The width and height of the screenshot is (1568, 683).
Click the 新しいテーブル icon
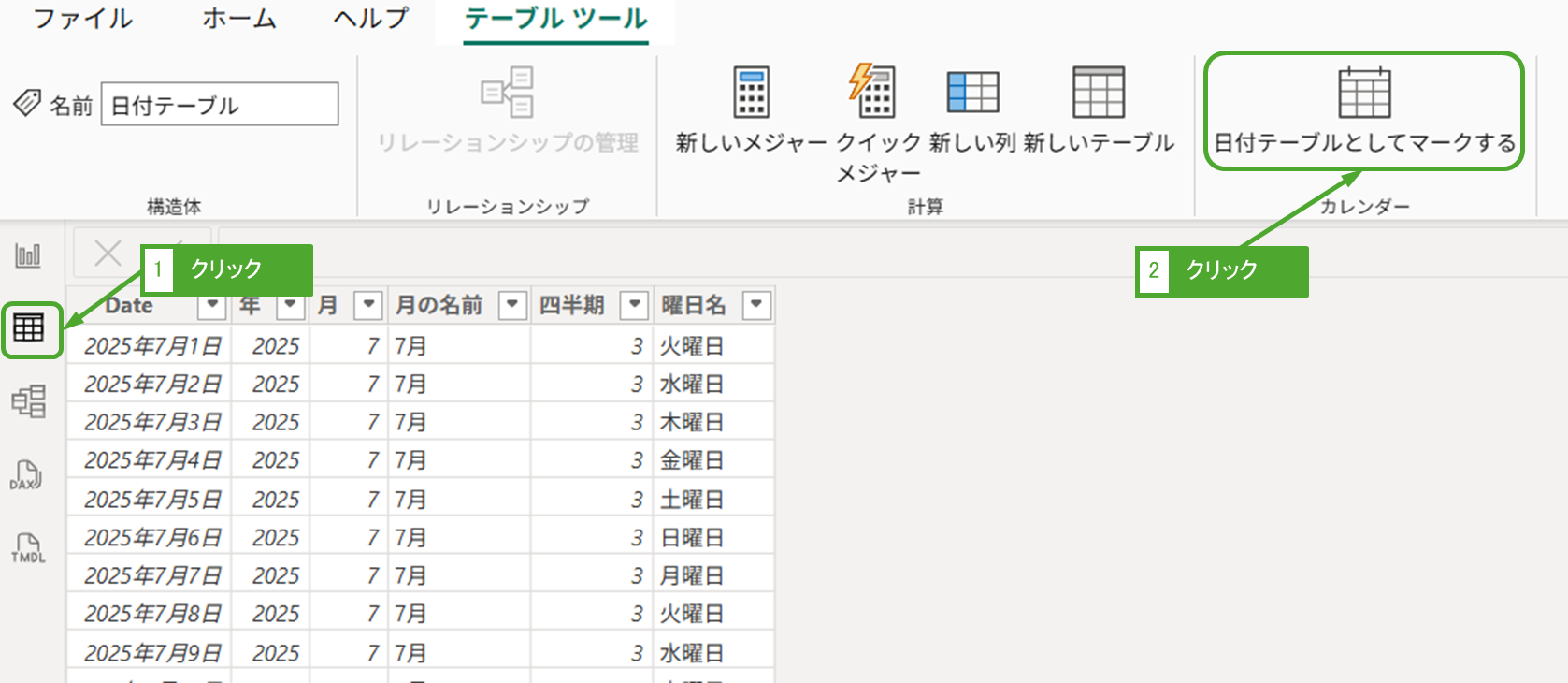pyautogui.click(x=1098, y=93)
